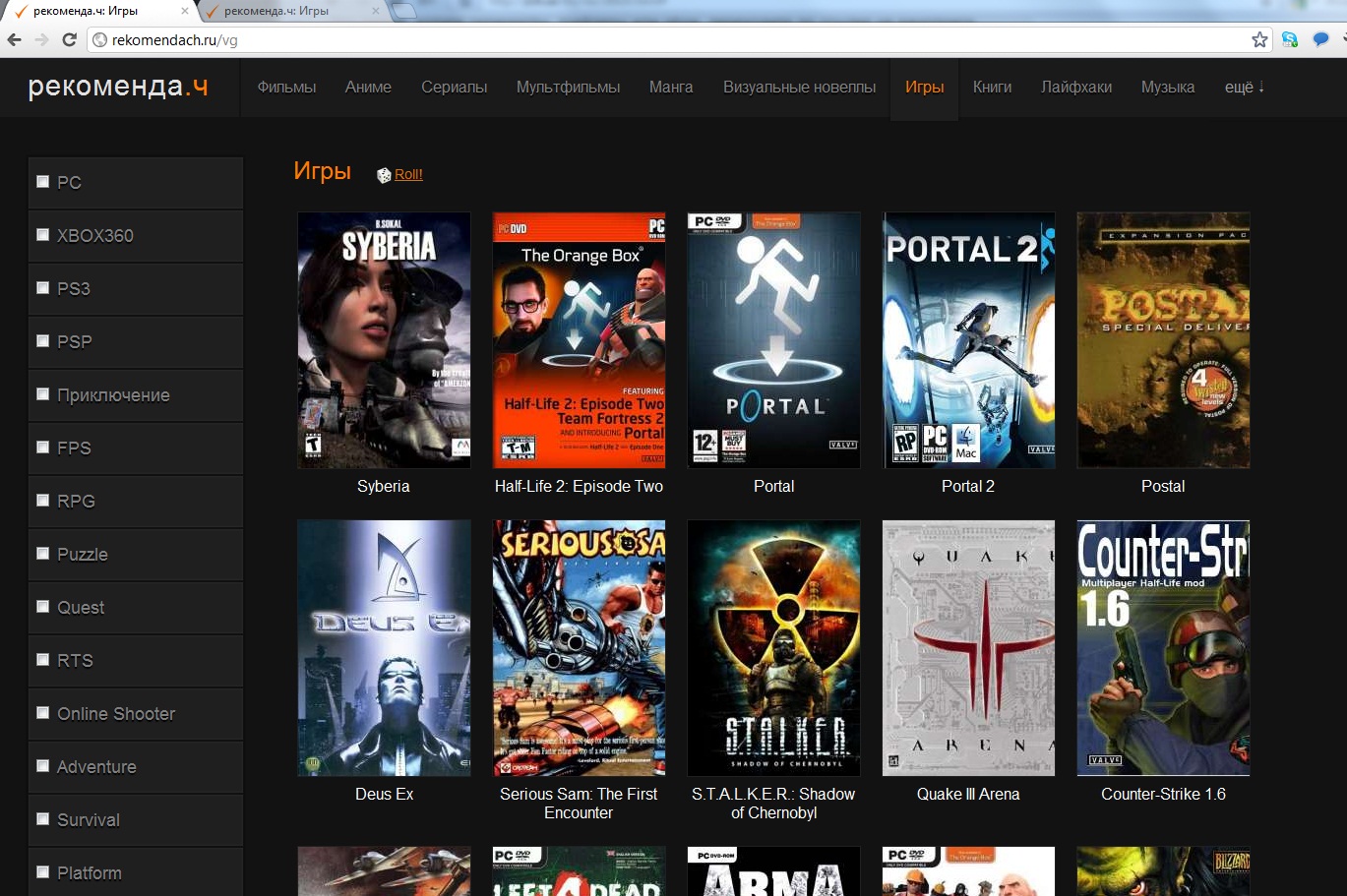Open the Orange Box cover image
The image size is (1347, 896).
pos(579,340)
